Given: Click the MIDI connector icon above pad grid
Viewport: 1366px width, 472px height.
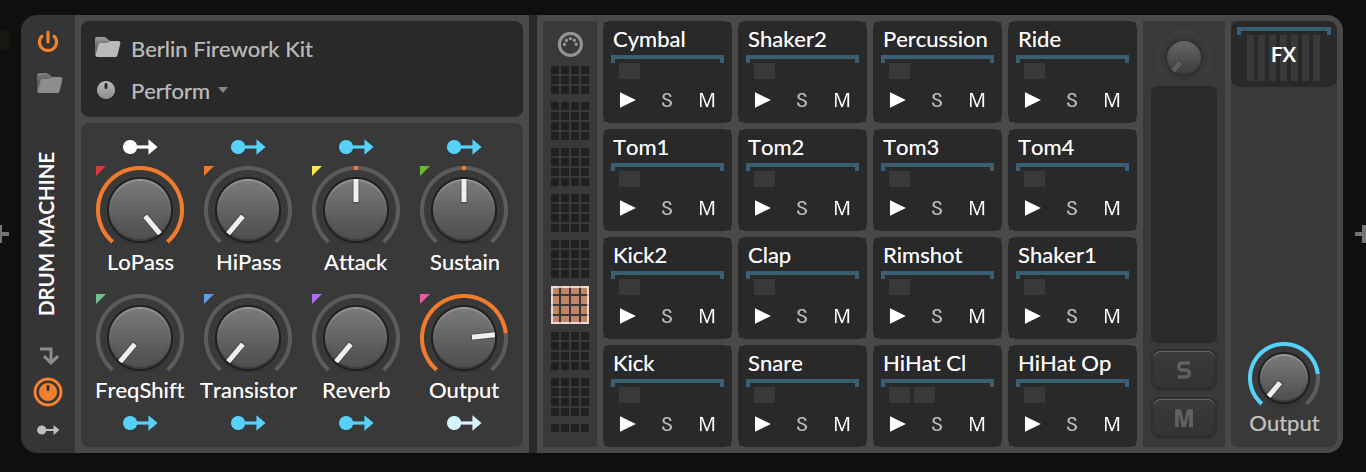Looking at the screenshot, I should (570, 45).
